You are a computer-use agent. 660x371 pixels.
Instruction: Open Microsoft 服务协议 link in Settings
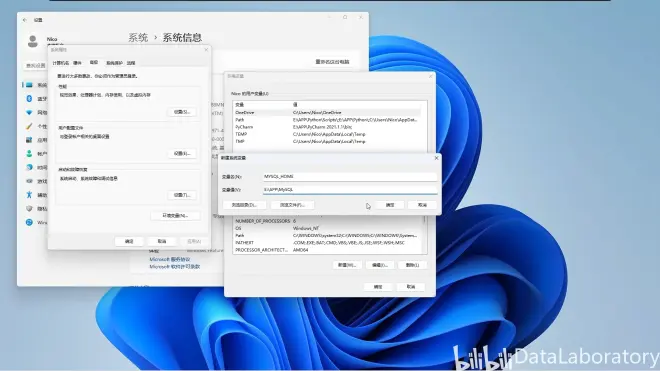pyautogui.click(x=170, y=259)
